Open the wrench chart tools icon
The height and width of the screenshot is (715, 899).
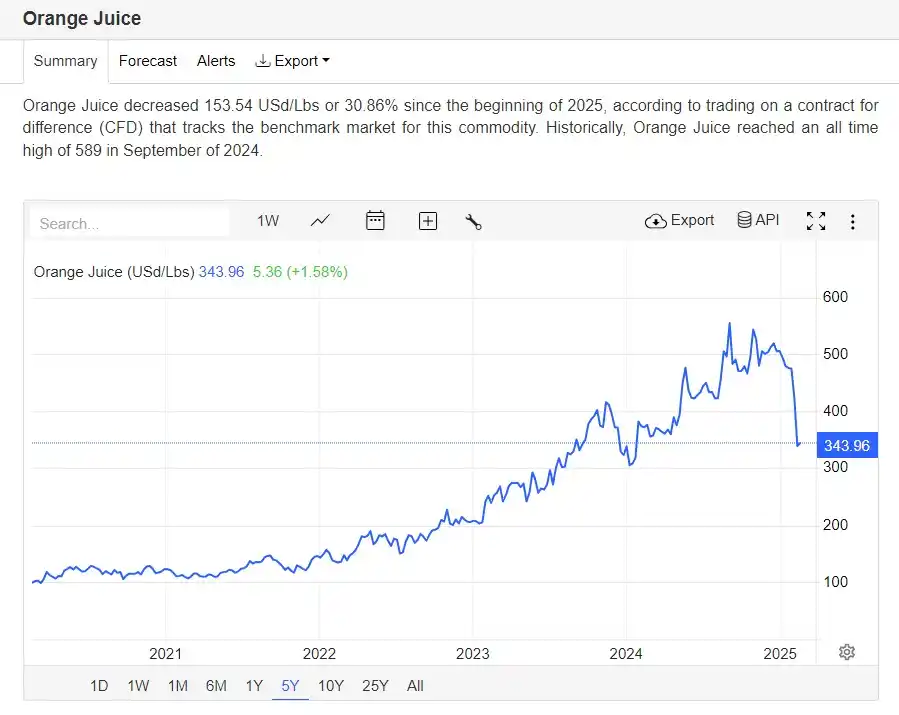pyautogui.click(x=474, y=221)
